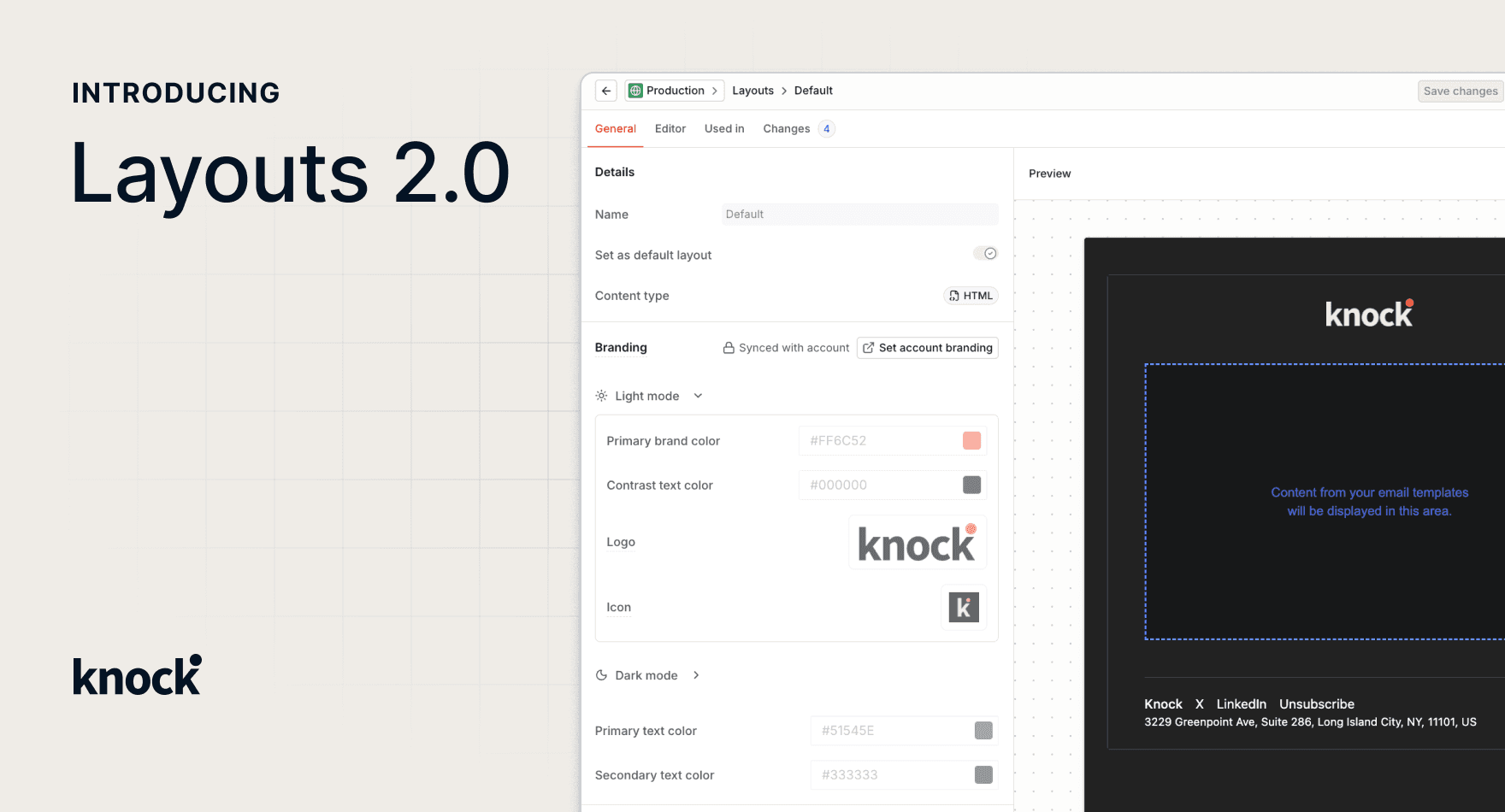Click the HTML content type badge
The width and height of the screenshot is (1505, 812).
coord(971,296)
